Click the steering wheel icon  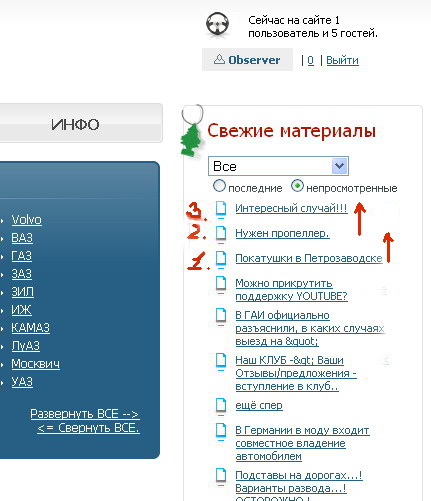click(217, 25)
